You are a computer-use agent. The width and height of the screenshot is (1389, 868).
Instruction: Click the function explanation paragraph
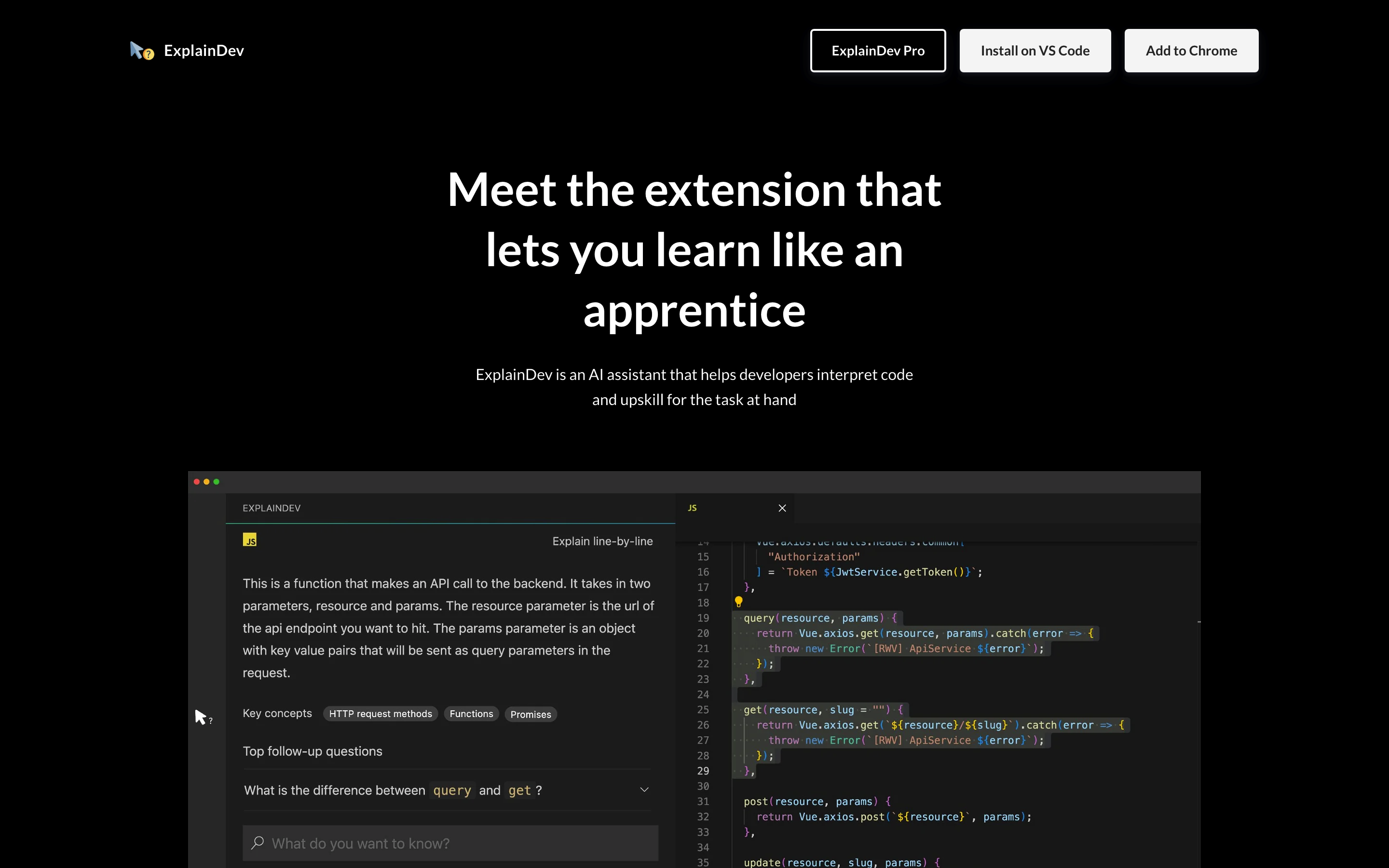tap(448, 628)
